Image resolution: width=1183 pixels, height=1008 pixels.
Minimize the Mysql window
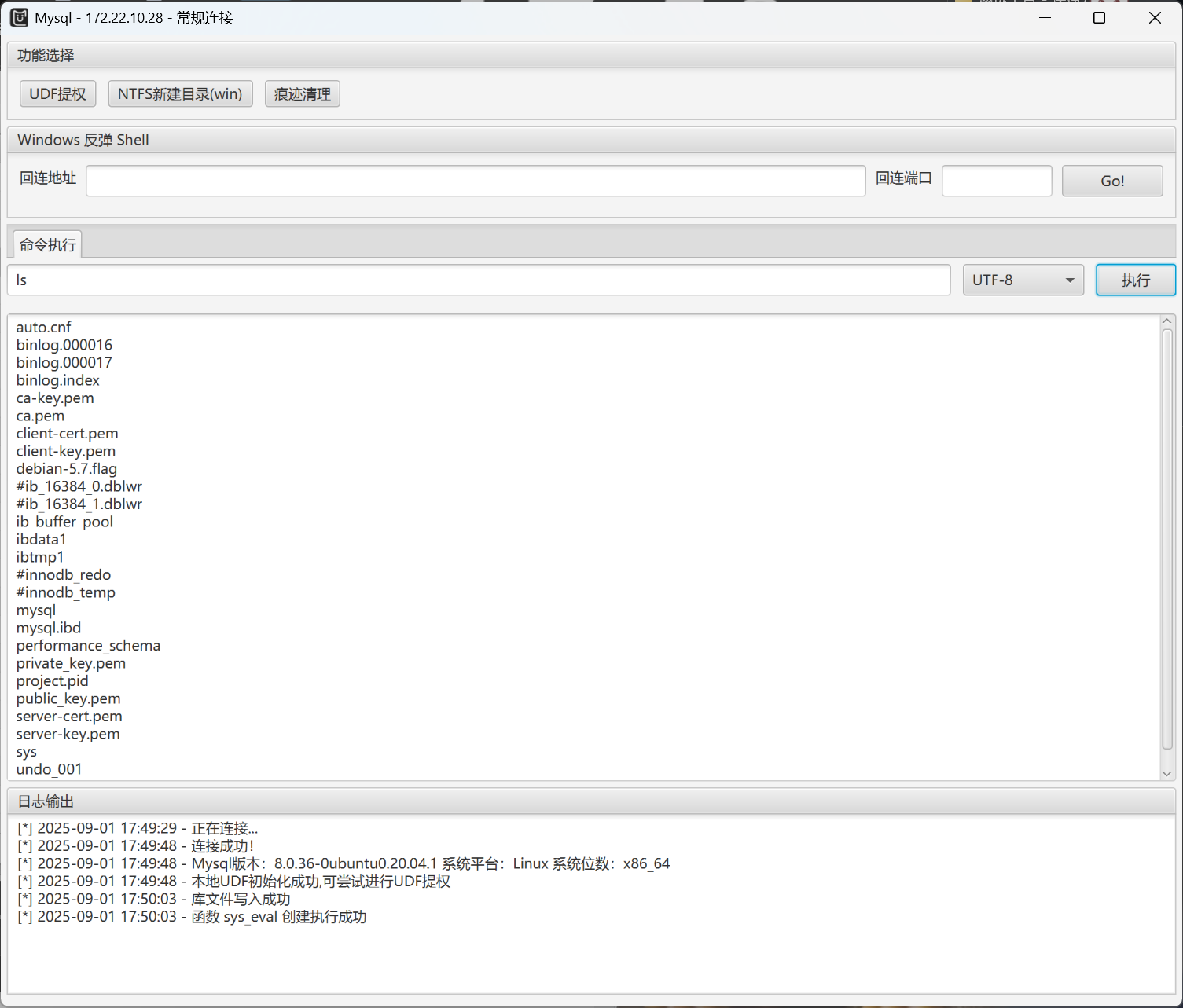pyautogui.click(x=1045, y=17)
